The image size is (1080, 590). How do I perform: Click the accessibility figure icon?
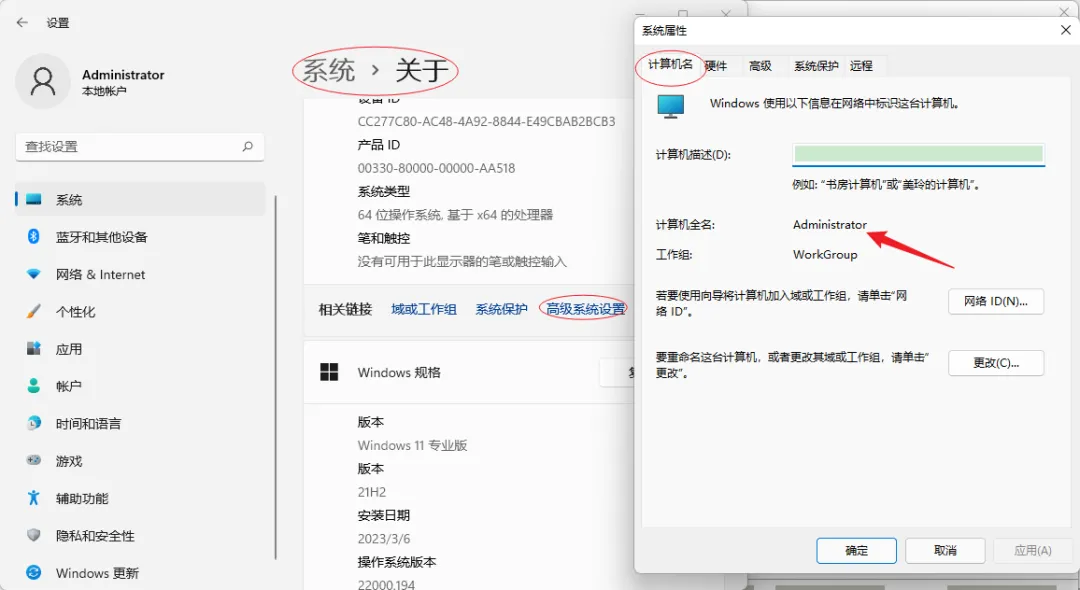click(x=33, y=497)
